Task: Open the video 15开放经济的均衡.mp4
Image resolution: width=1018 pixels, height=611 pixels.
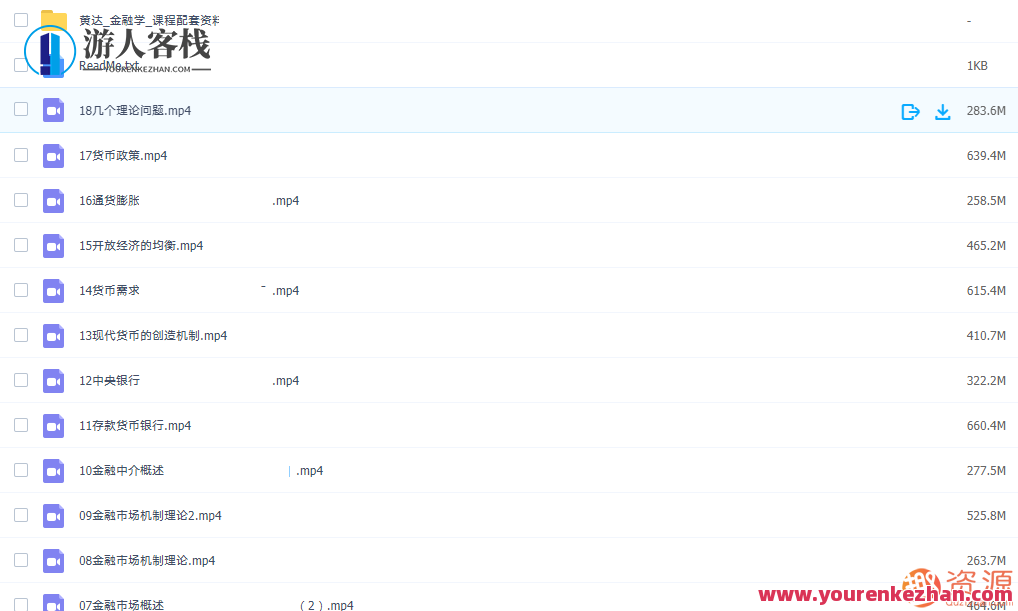Action: (141, 246)
